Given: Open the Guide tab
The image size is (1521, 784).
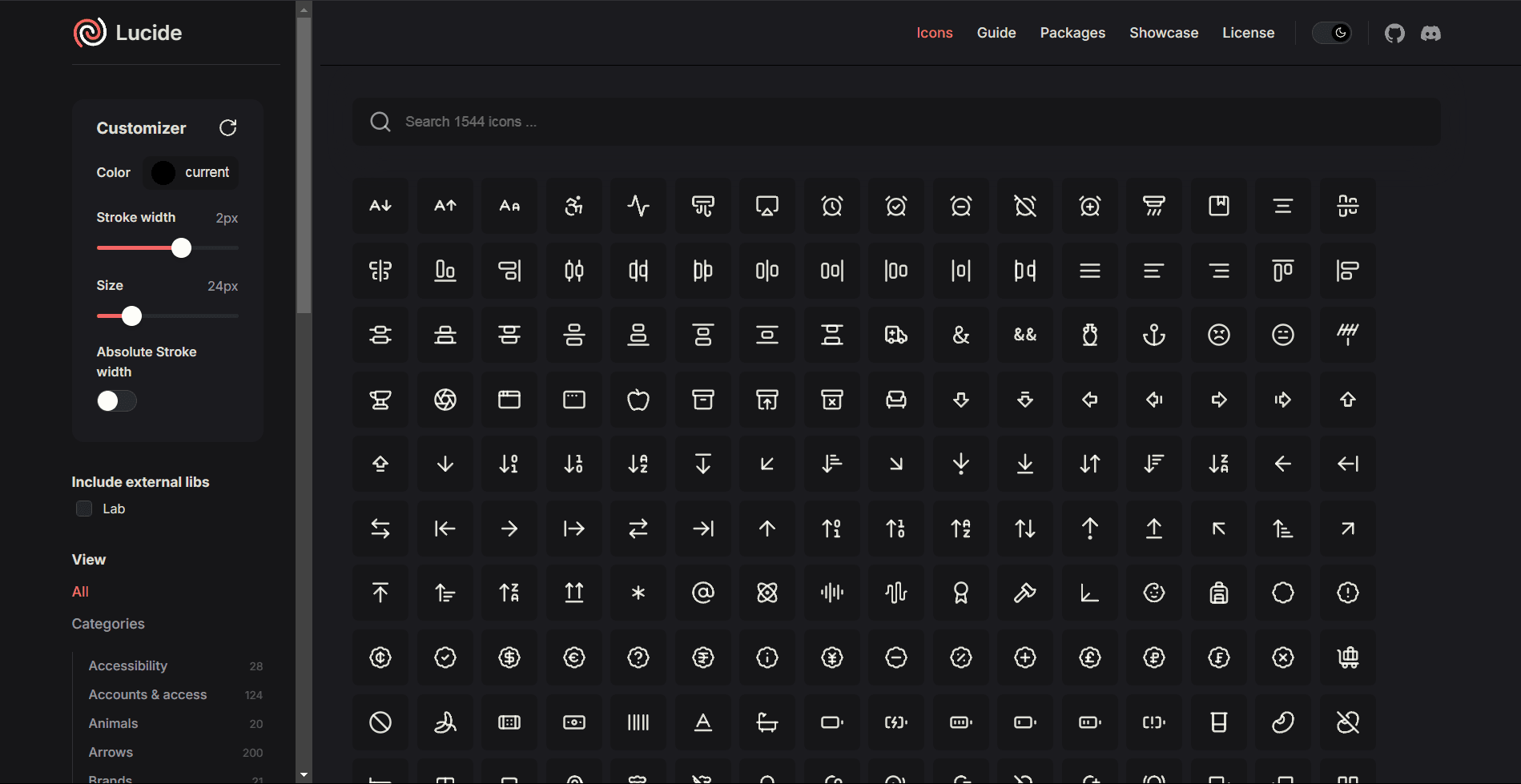Looking at the screenshot, I should pos(996,33).
